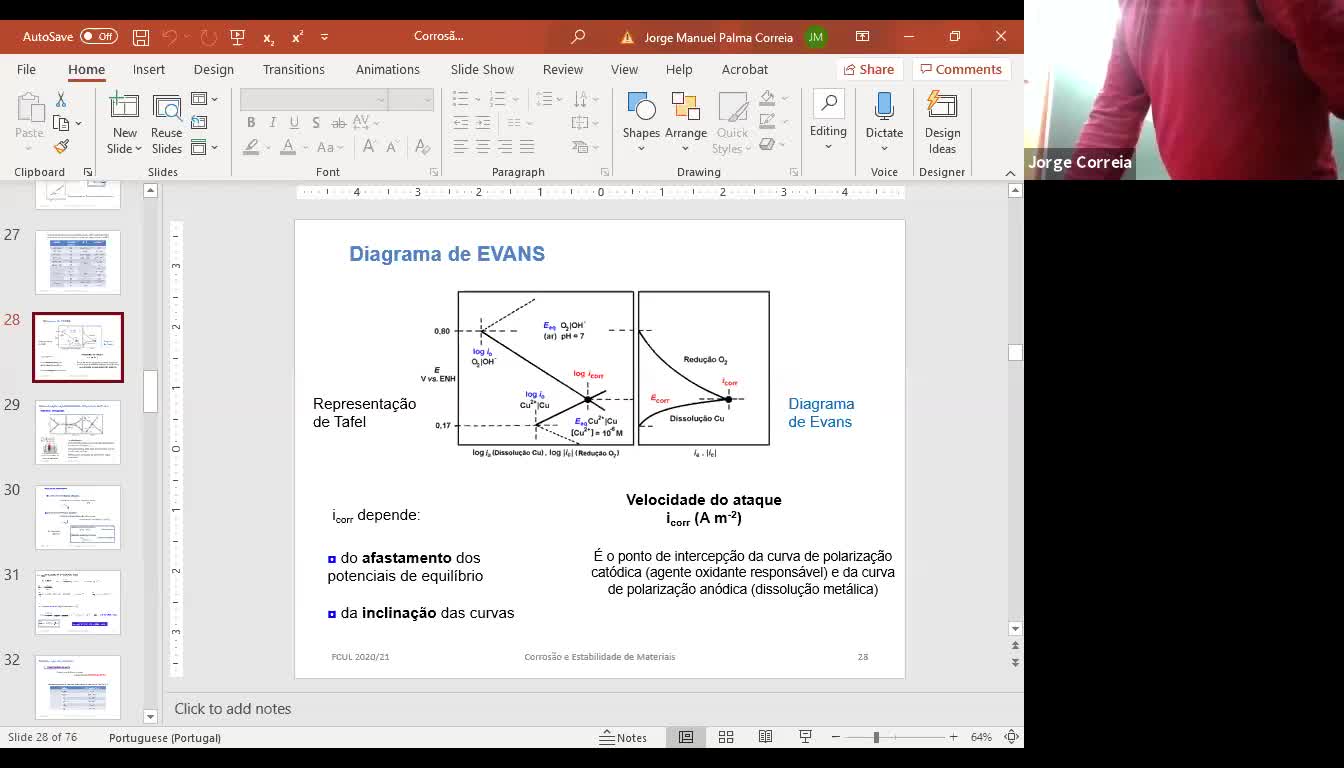
Task: Select the Format Painter brush
Action: click(x=61, y=147)
